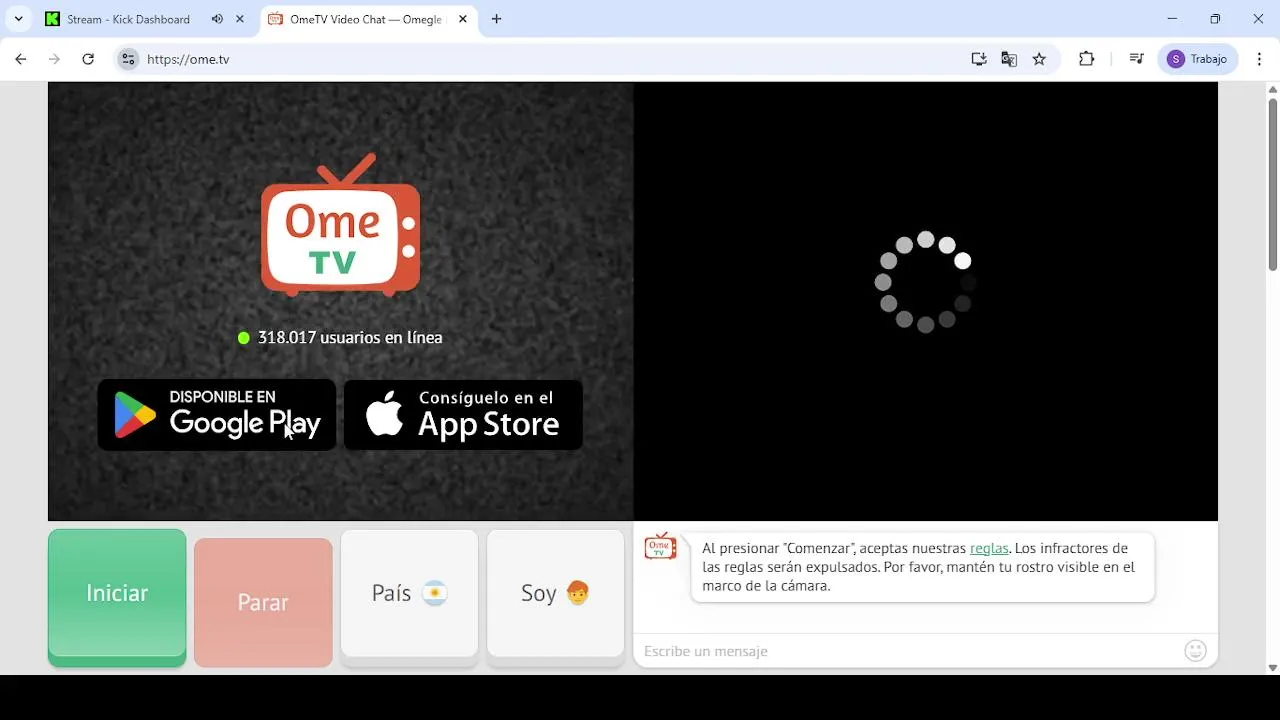The width and height of the screenshot is (1280, 720).
Task: Open the tab search dropdown chevron
Action: tap(18, 19)
